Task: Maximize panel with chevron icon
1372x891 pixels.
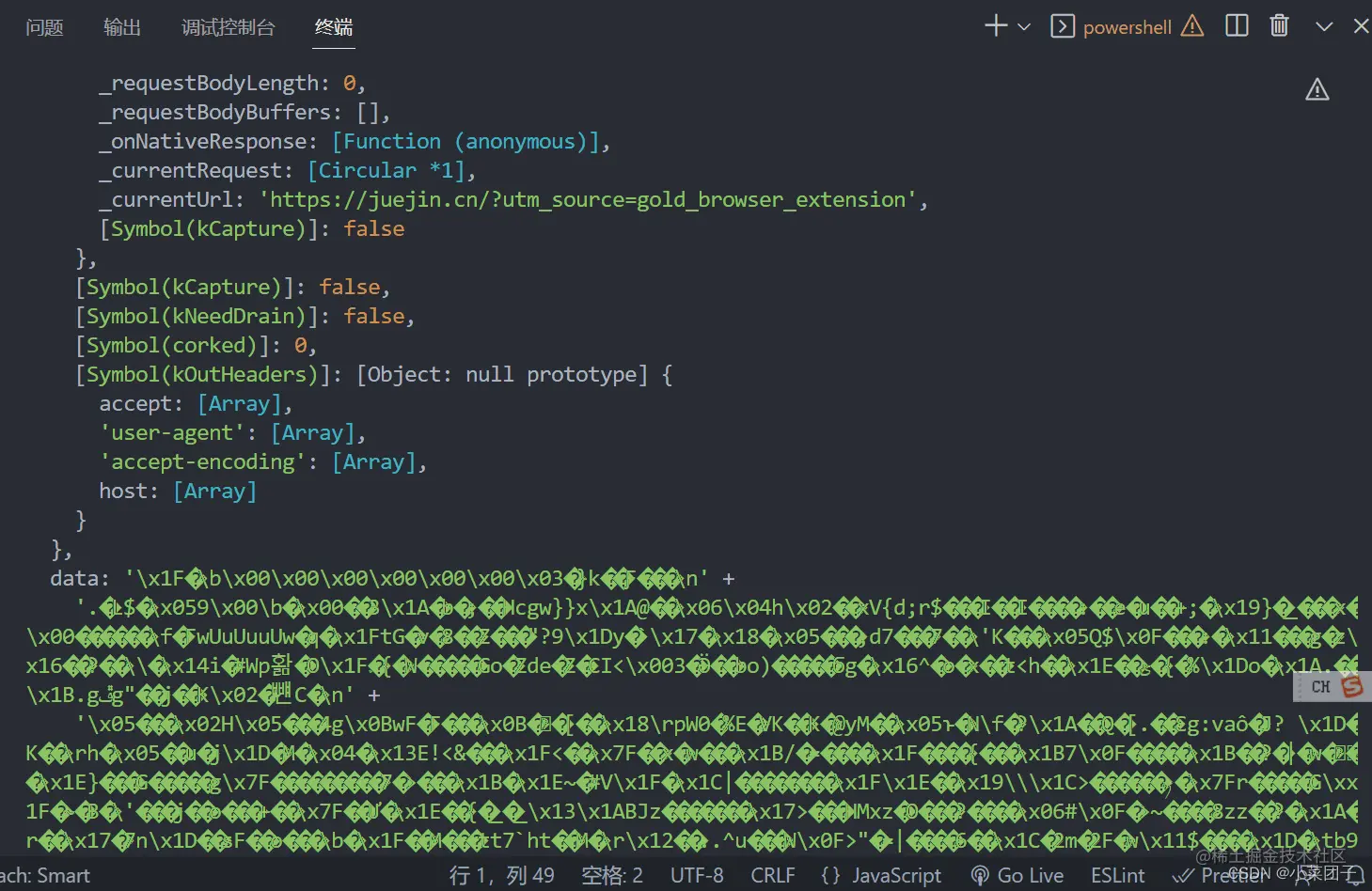Action: click(x=1324, y=26)
